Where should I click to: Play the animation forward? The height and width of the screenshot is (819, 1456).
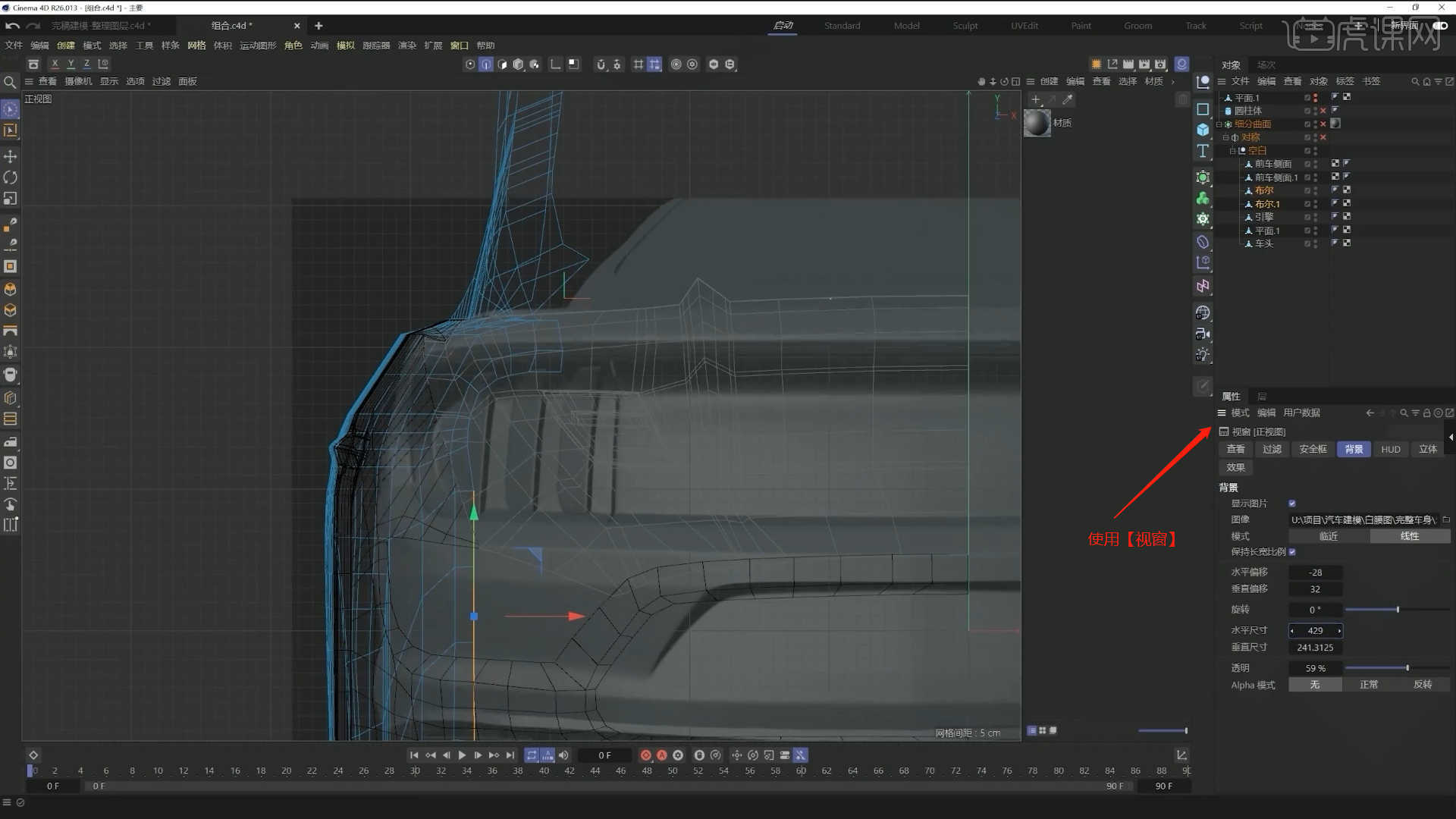click(x=462, y=755)
